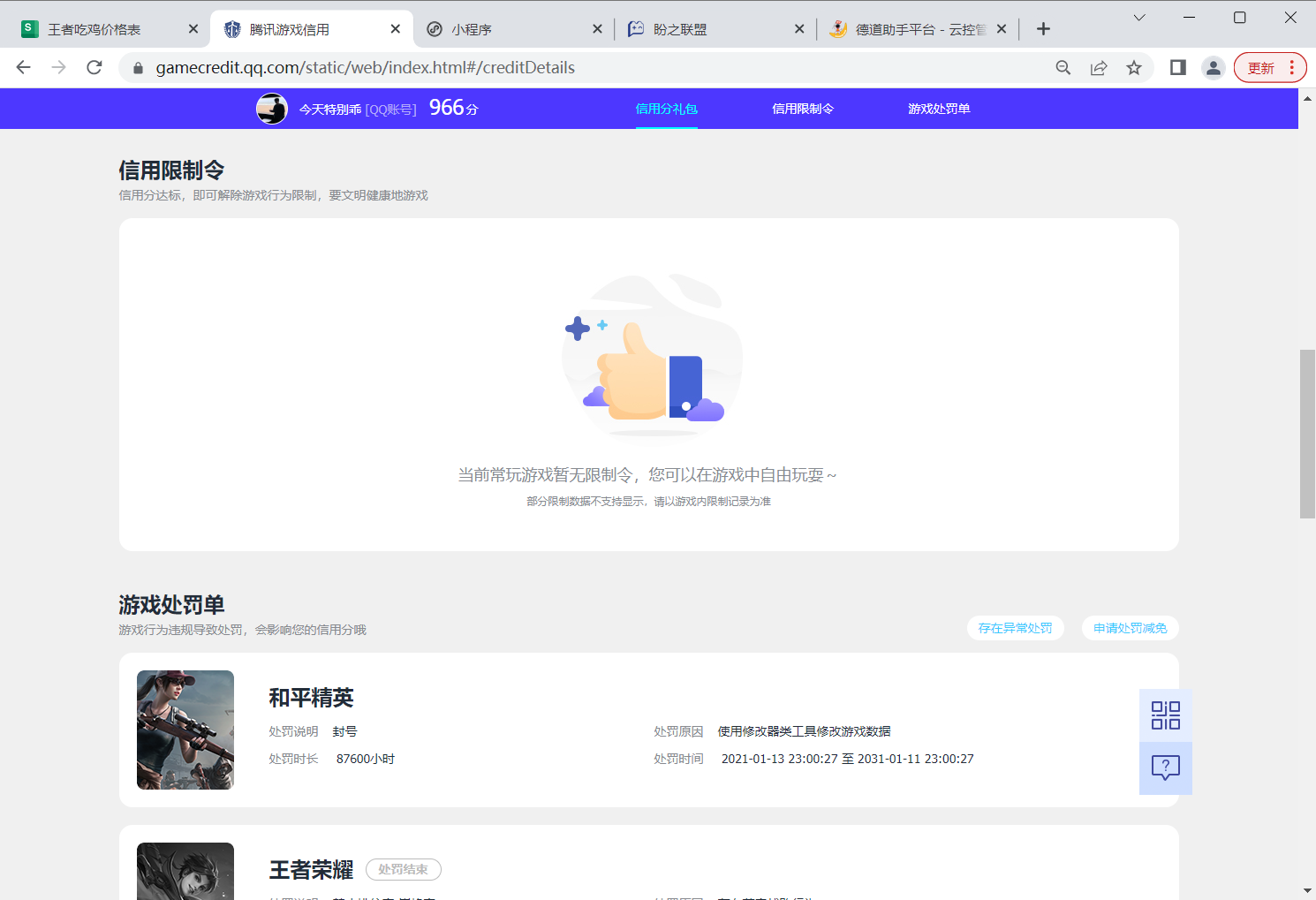Switch to 王者吃鸡价格表 tab
Image resolution: width=1316 pixels, height=900 pixels.
94,29
